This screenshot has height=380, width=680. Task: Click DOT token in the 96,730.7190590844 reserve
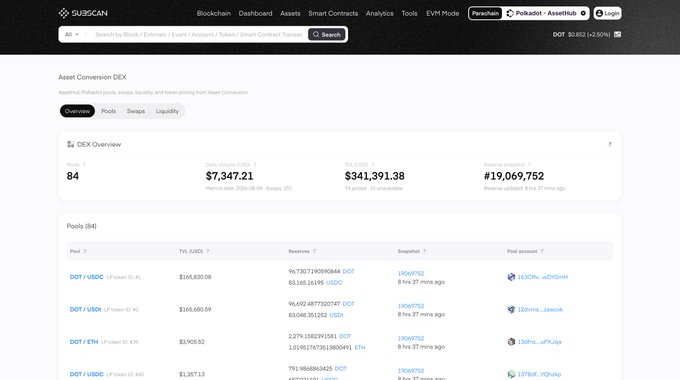[348, 271]
